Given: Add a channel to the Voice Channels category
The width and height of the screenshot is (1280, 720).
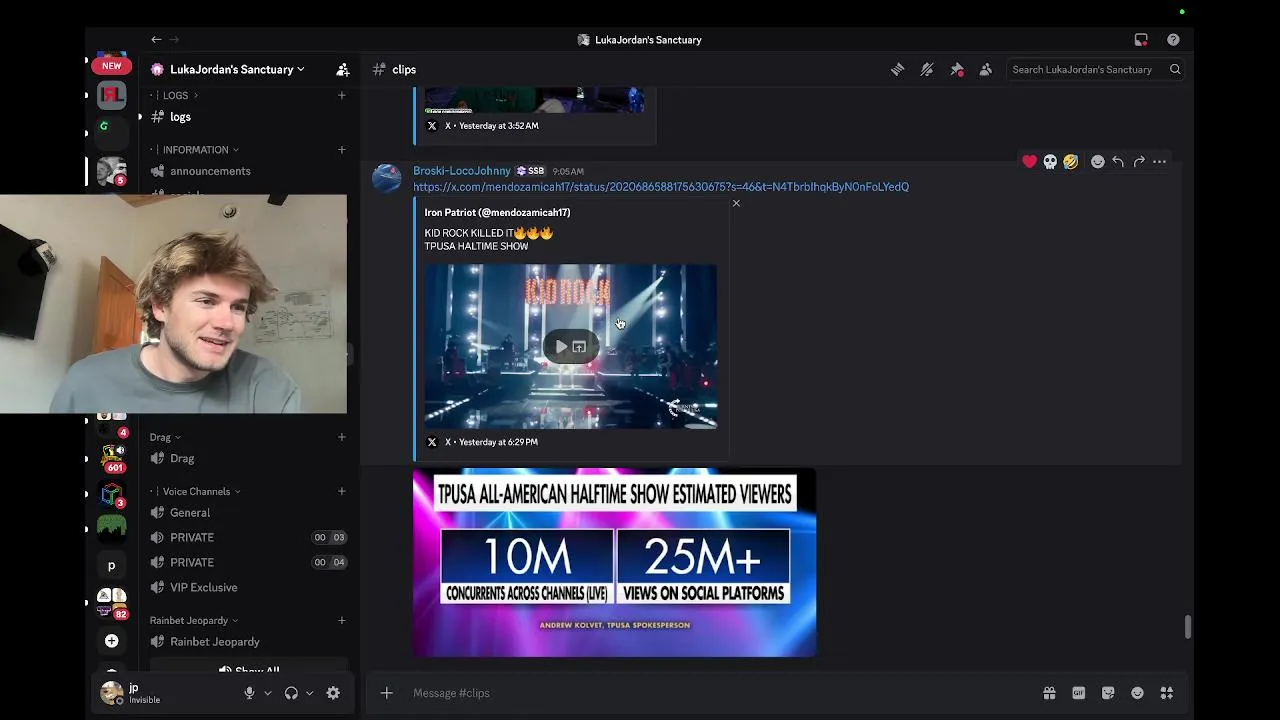Looking at the screenshot, I should pyautogui.click(x=342, y=491).
